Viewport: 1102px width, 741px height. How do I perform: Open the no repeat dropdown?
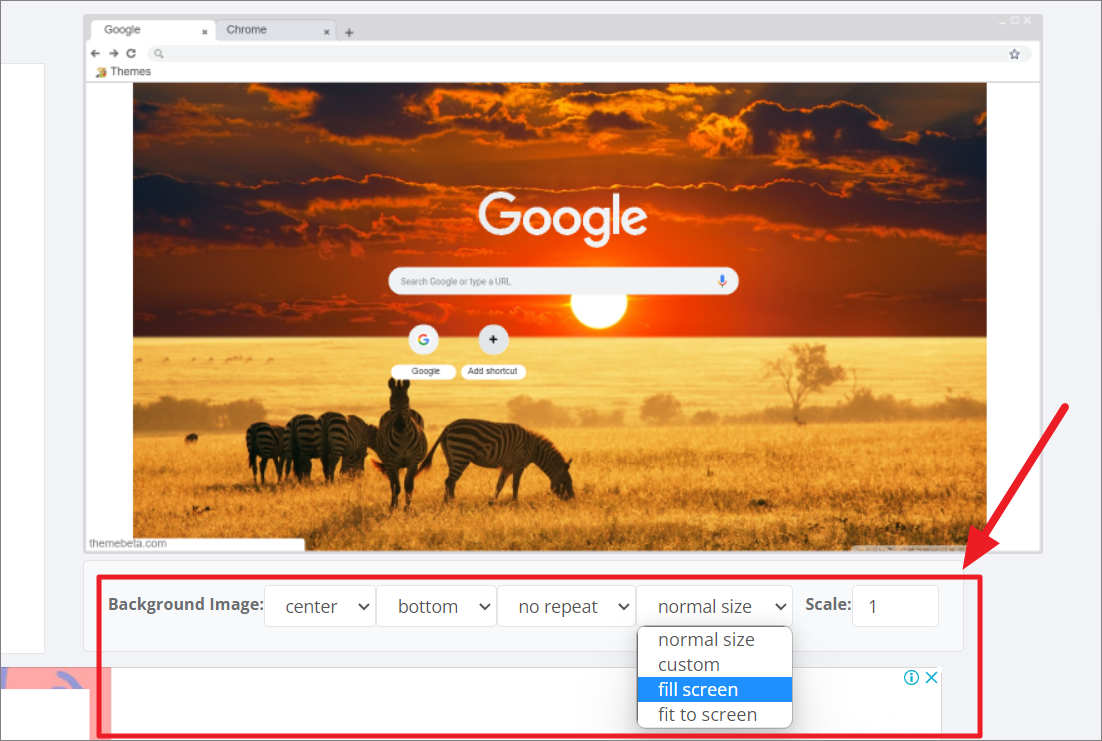pos(566,605)
